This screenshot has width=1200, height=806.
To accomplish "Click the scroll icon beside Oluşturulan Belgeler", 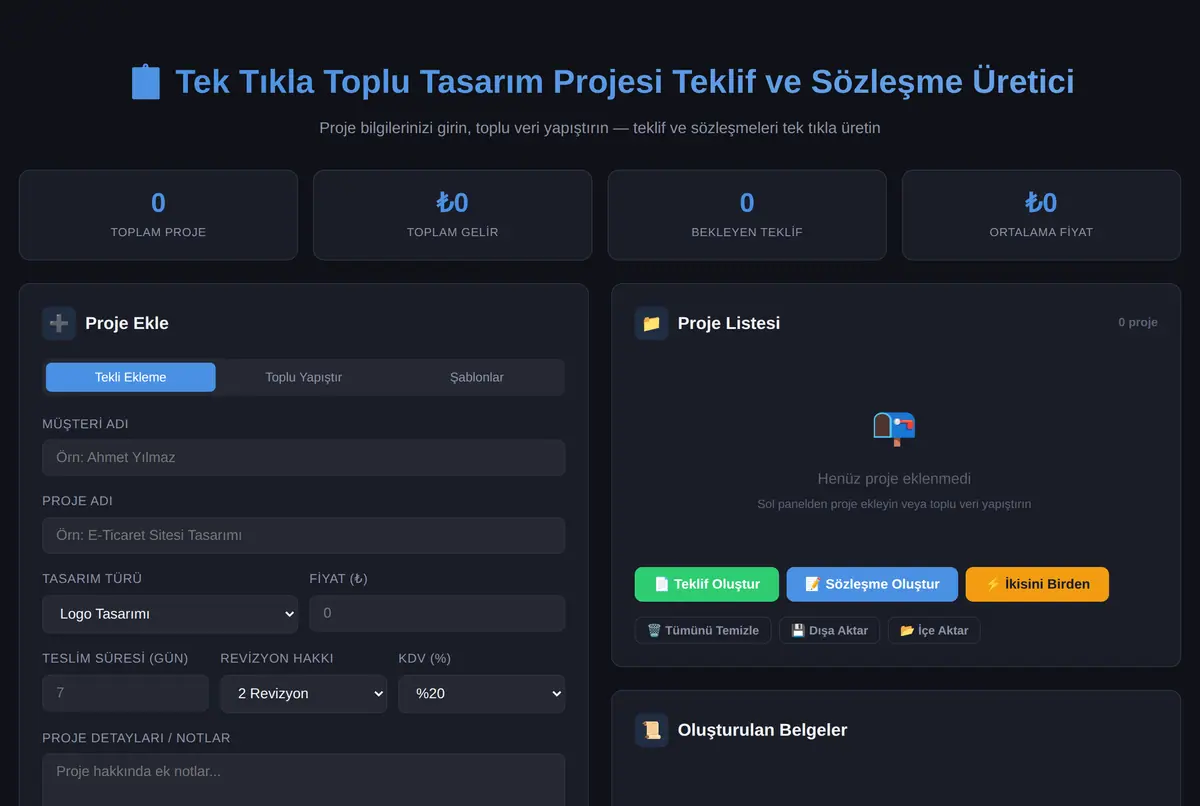I will pos(651,730).
